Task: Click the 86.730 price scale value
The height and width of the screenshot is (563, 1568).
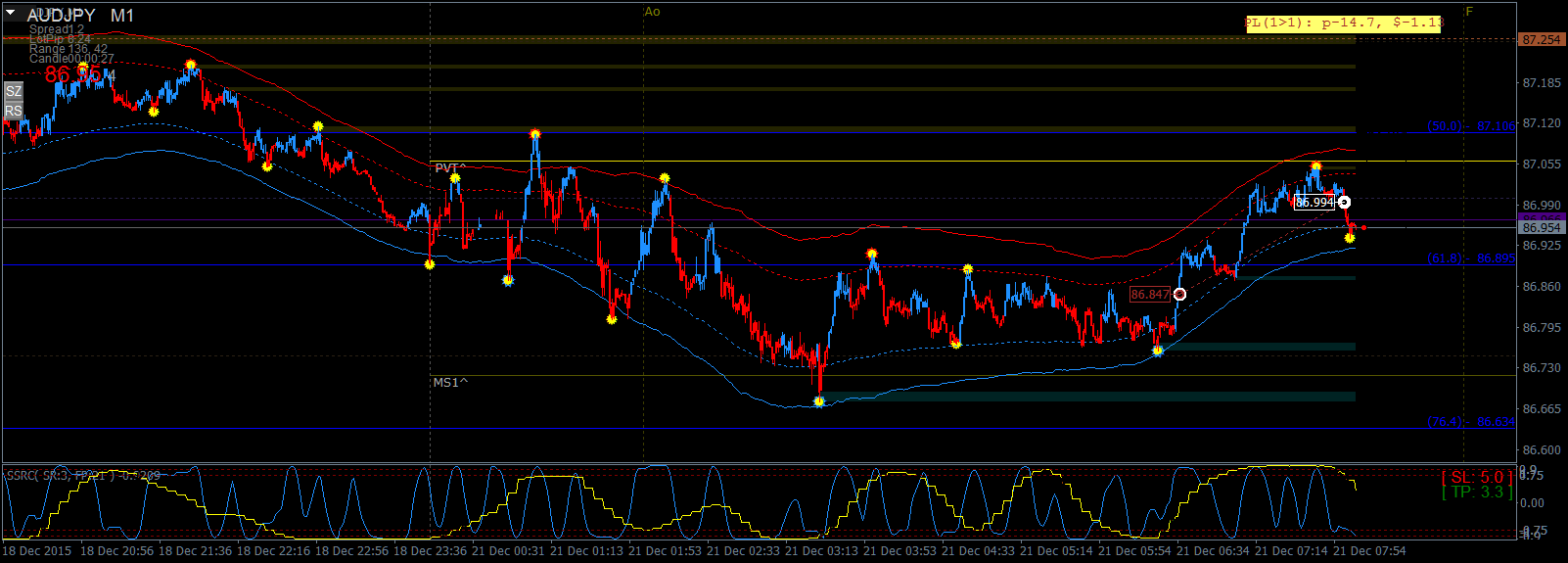Action: click(1542, 368)
